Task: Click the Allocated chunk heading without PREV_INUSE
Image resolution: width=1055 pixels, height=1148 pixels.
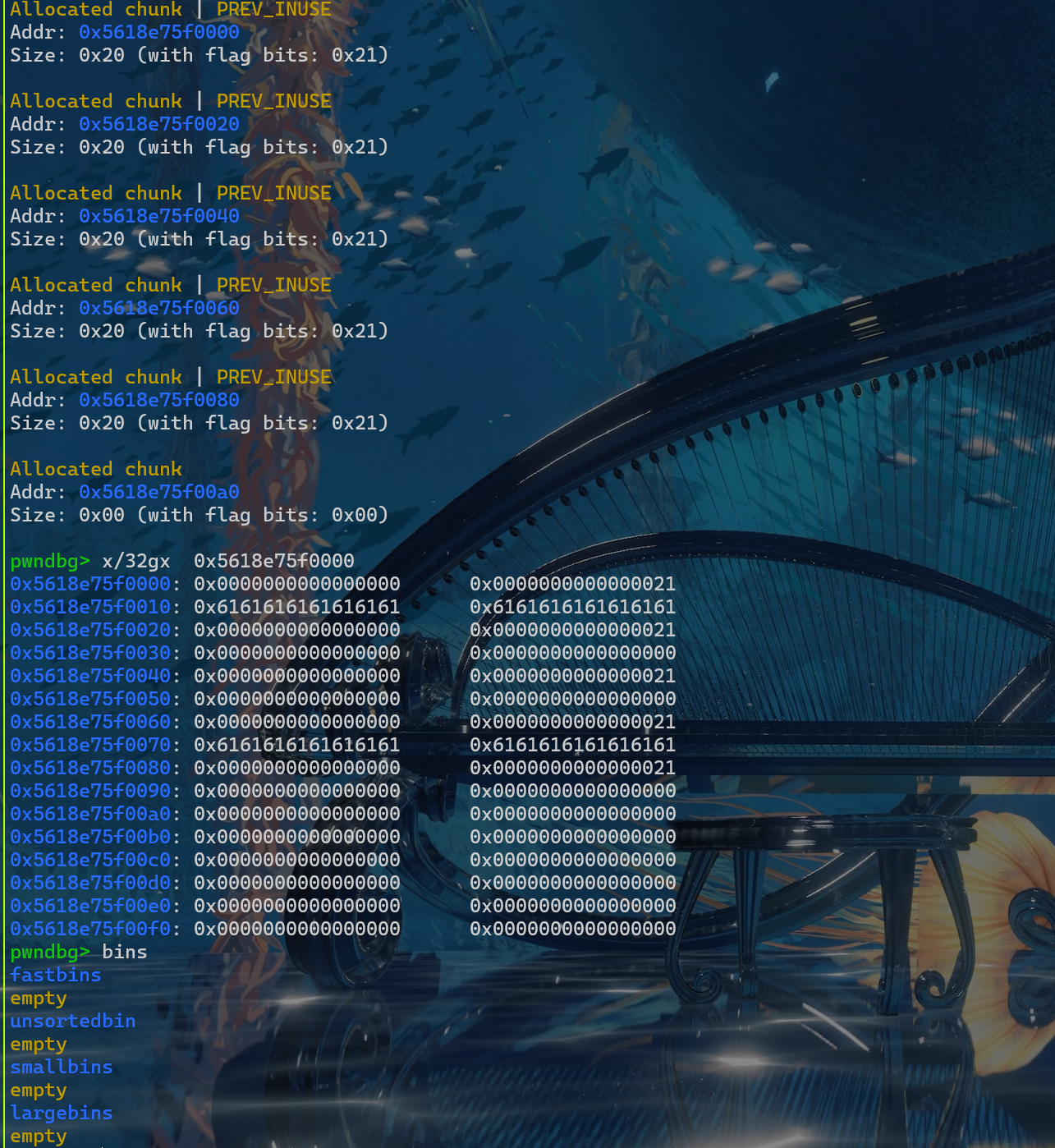Action: 95,470
